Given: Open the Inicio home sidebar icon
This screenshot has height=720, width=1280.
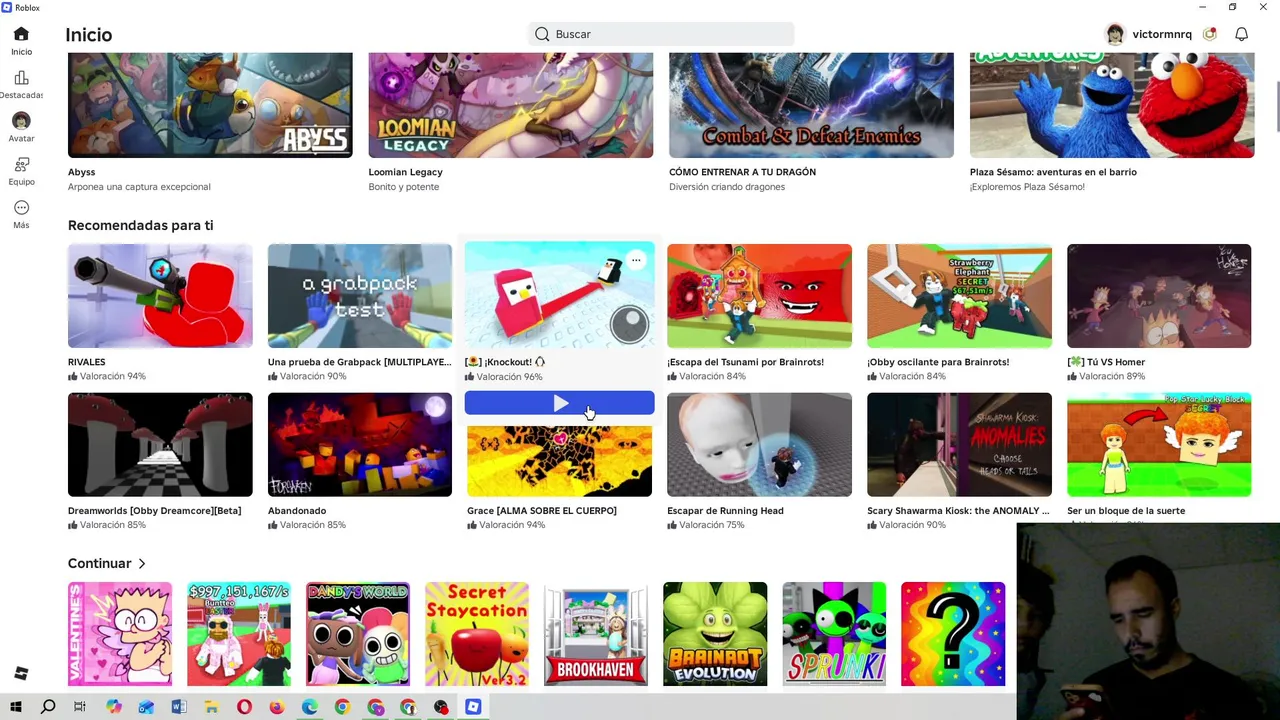Looking at the screenshot, I should pos(21,34).
